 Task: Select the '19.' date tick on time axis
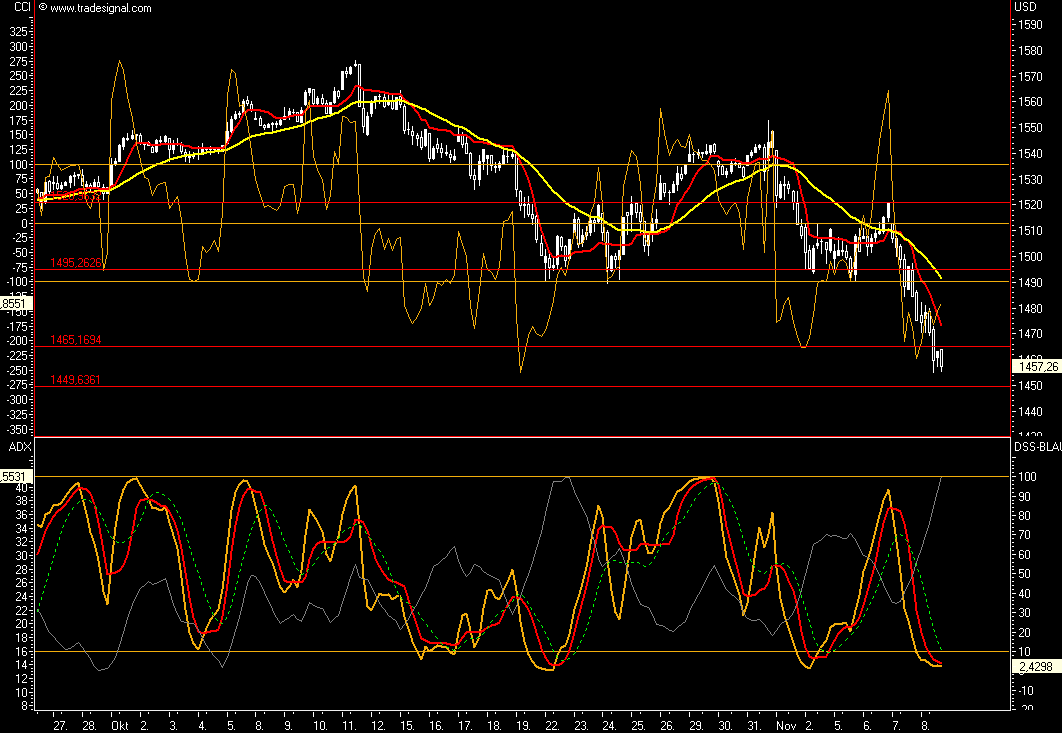(x=525, y=724)
